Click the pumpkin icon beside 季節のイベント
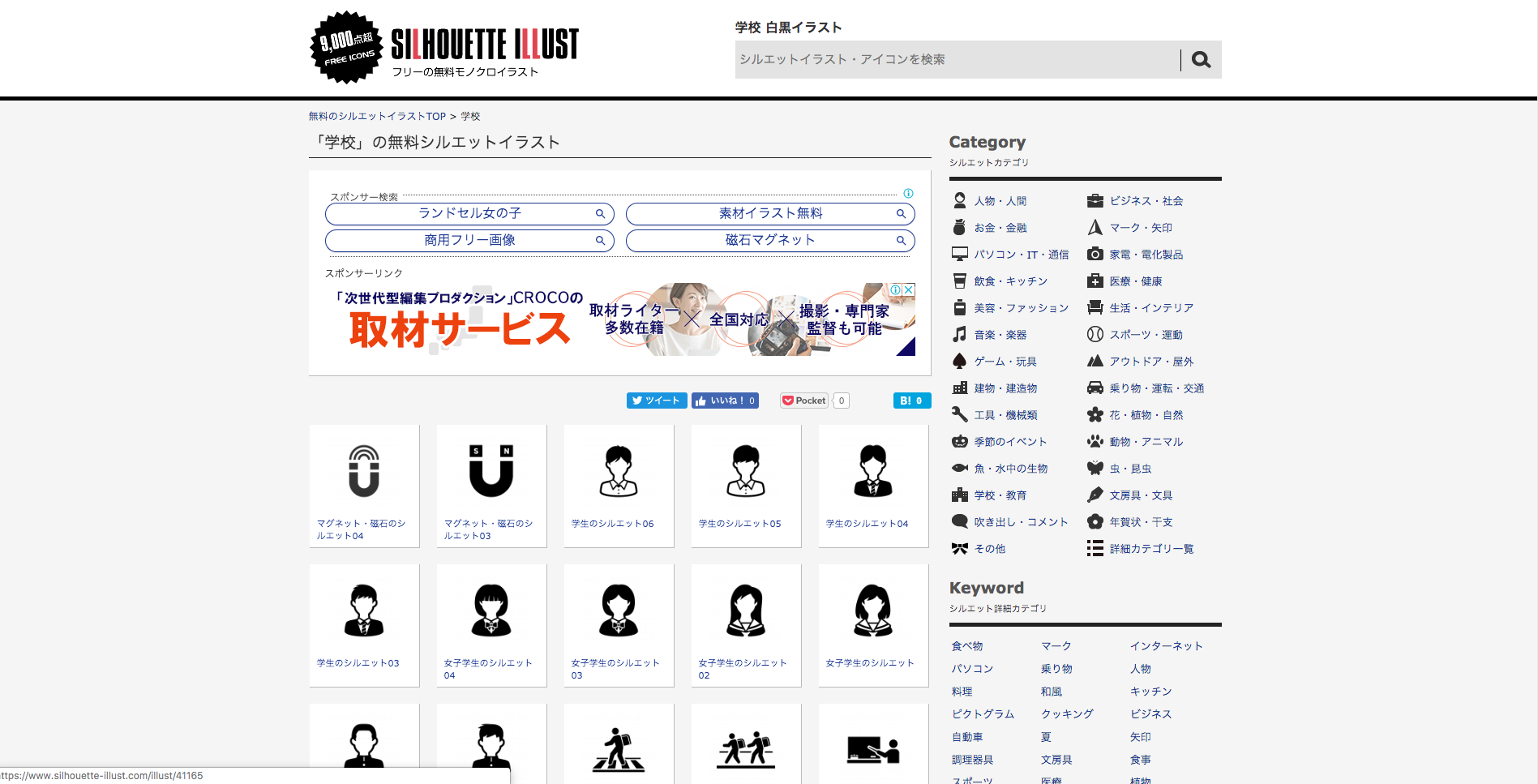Viewport: 1538px width, 784px height. tap(960, 441)
